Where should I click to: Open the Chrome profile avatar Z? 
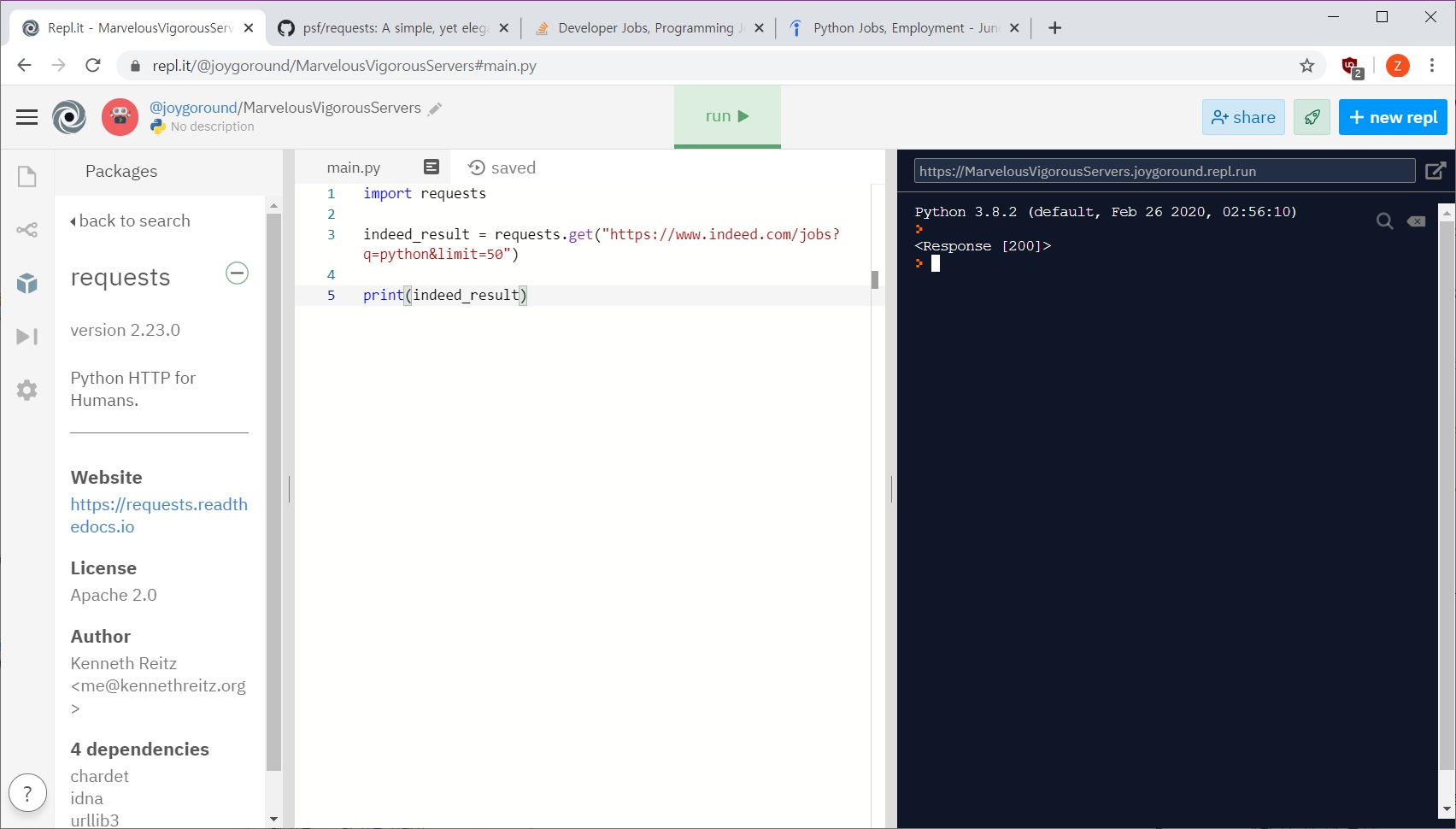point(1398,66)
